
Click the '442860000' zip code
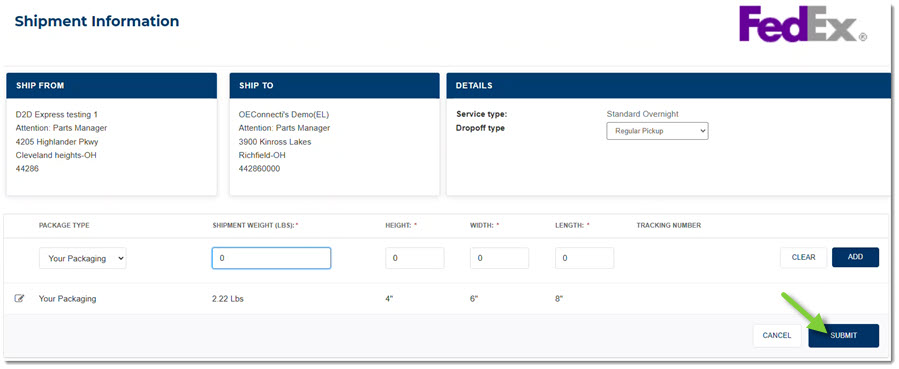pyautogui.click(x=259, y=169)
